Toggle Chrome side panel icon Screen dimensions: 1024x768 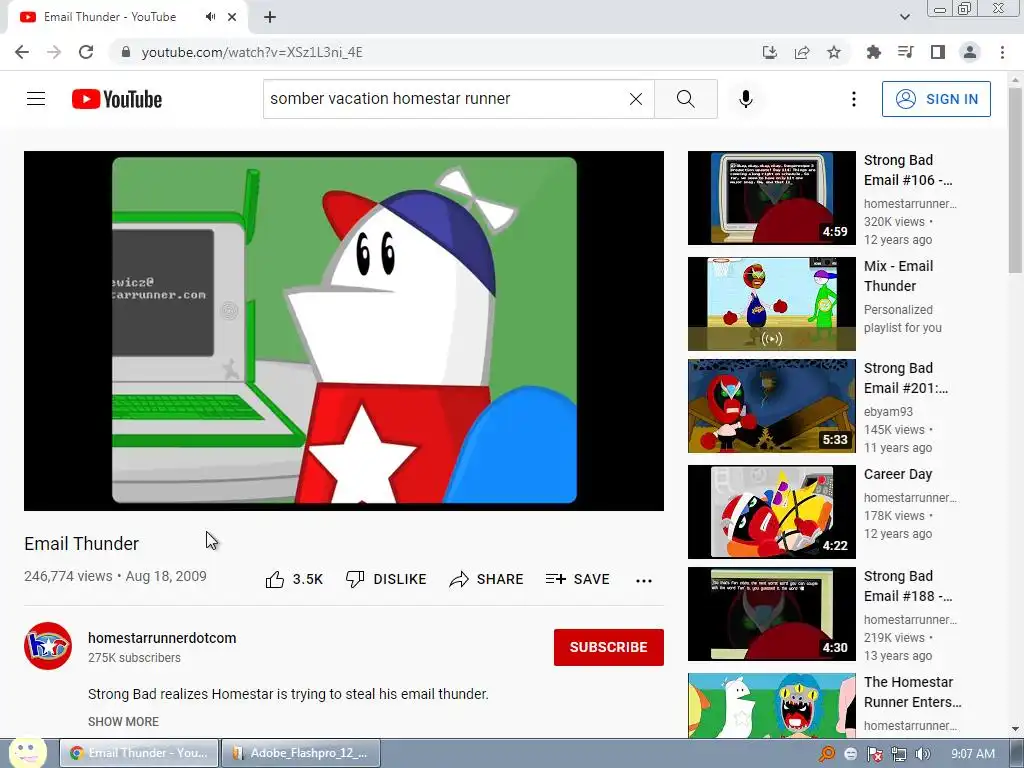pos(938,52)
